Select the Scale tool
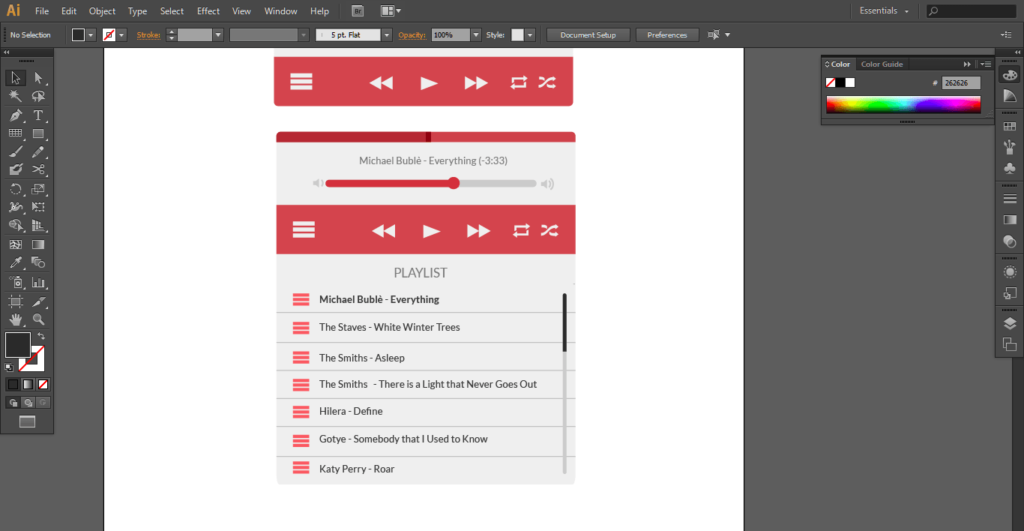 pyautogui.click(x=38, y=189)
